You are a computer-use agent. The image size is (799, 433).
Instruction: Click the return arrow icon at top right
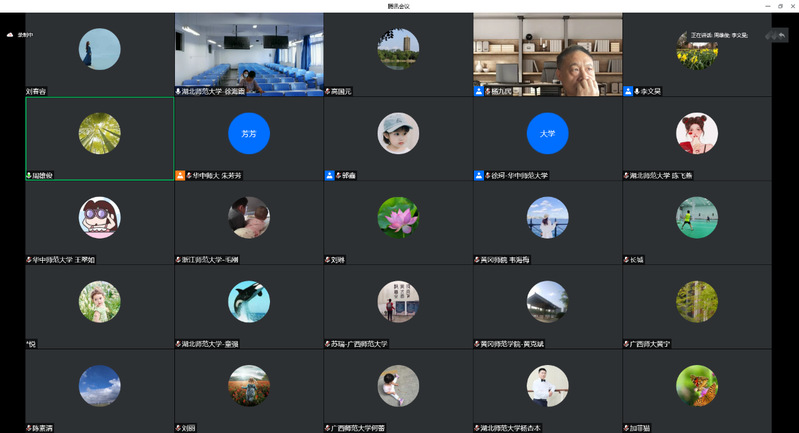pyautogui.click(x=781, y=35)
